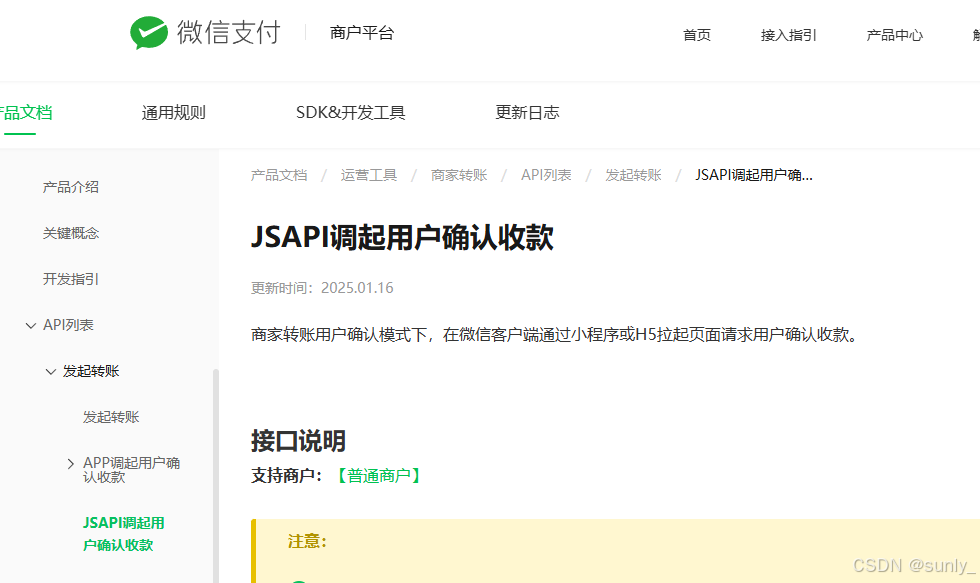Click the 支持商户： label
This screenshot has width=980, height=583.
tap(286, 476)
